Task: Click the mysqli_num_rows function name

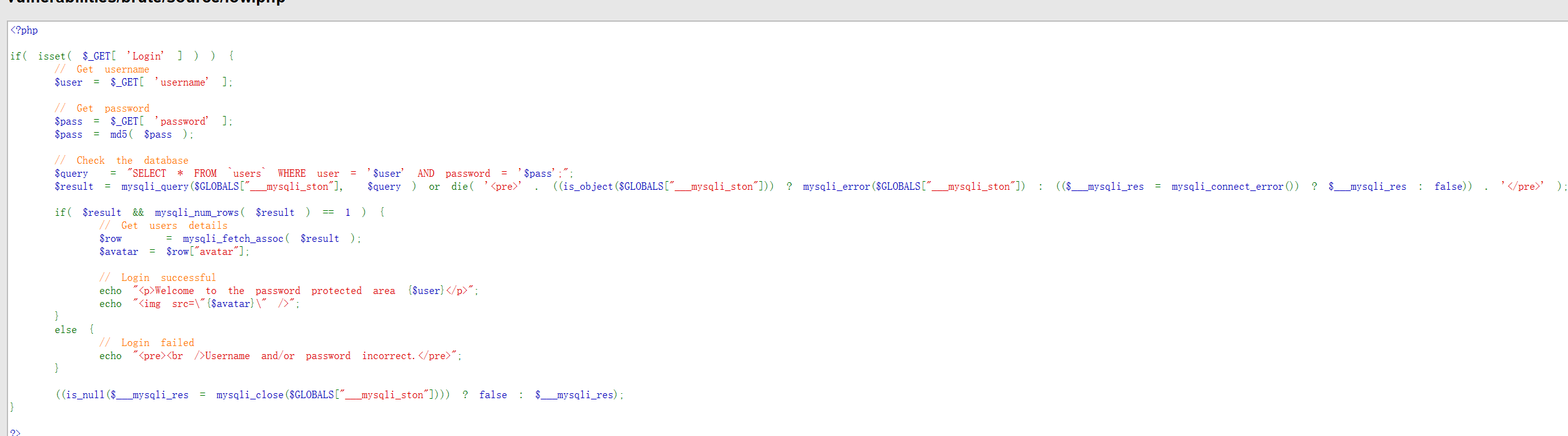Action: (x=197, y=213)
